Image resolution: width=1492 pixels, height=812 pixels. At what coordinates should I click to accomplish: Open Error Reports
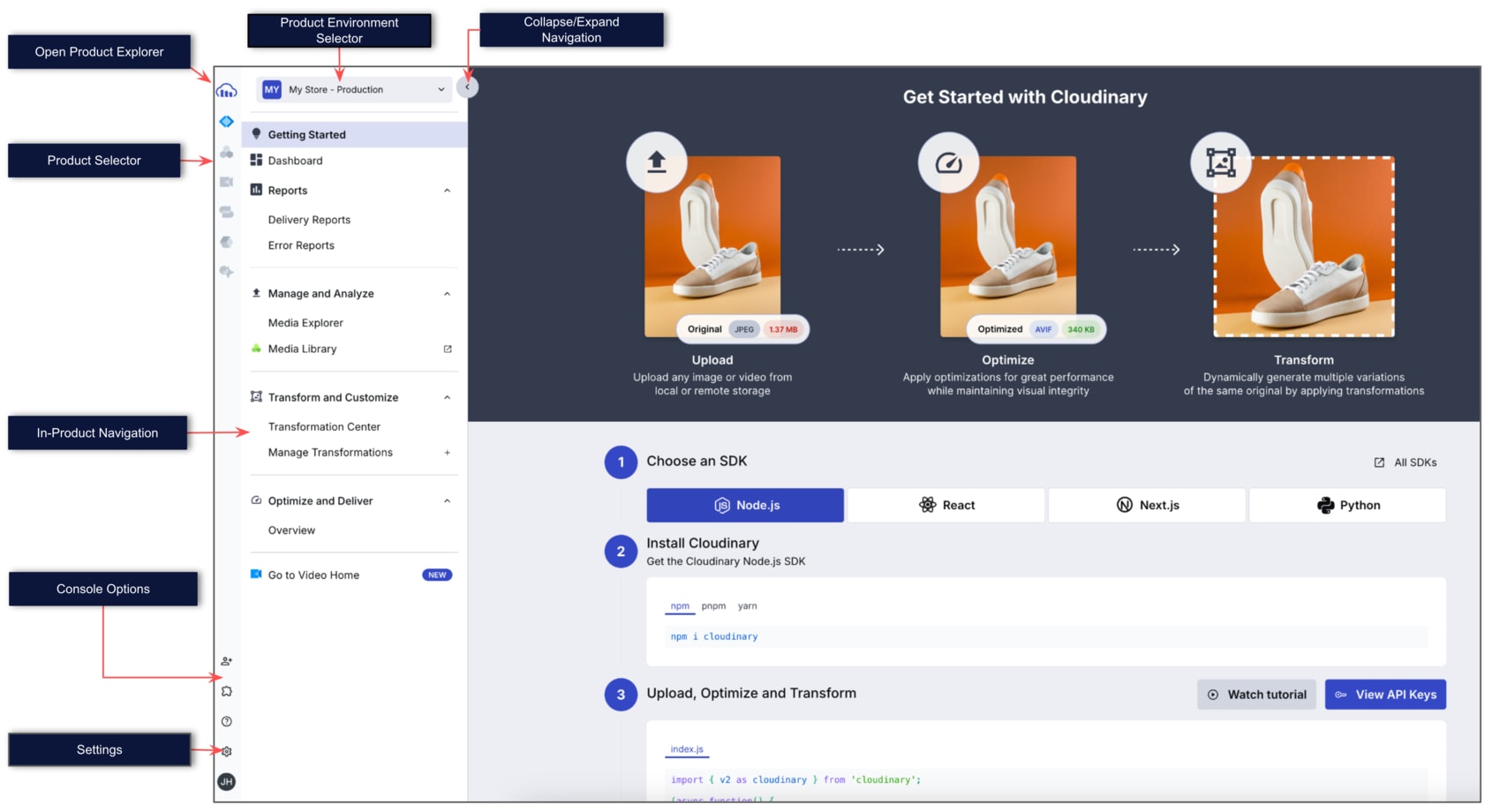click(x=301, y=245)
